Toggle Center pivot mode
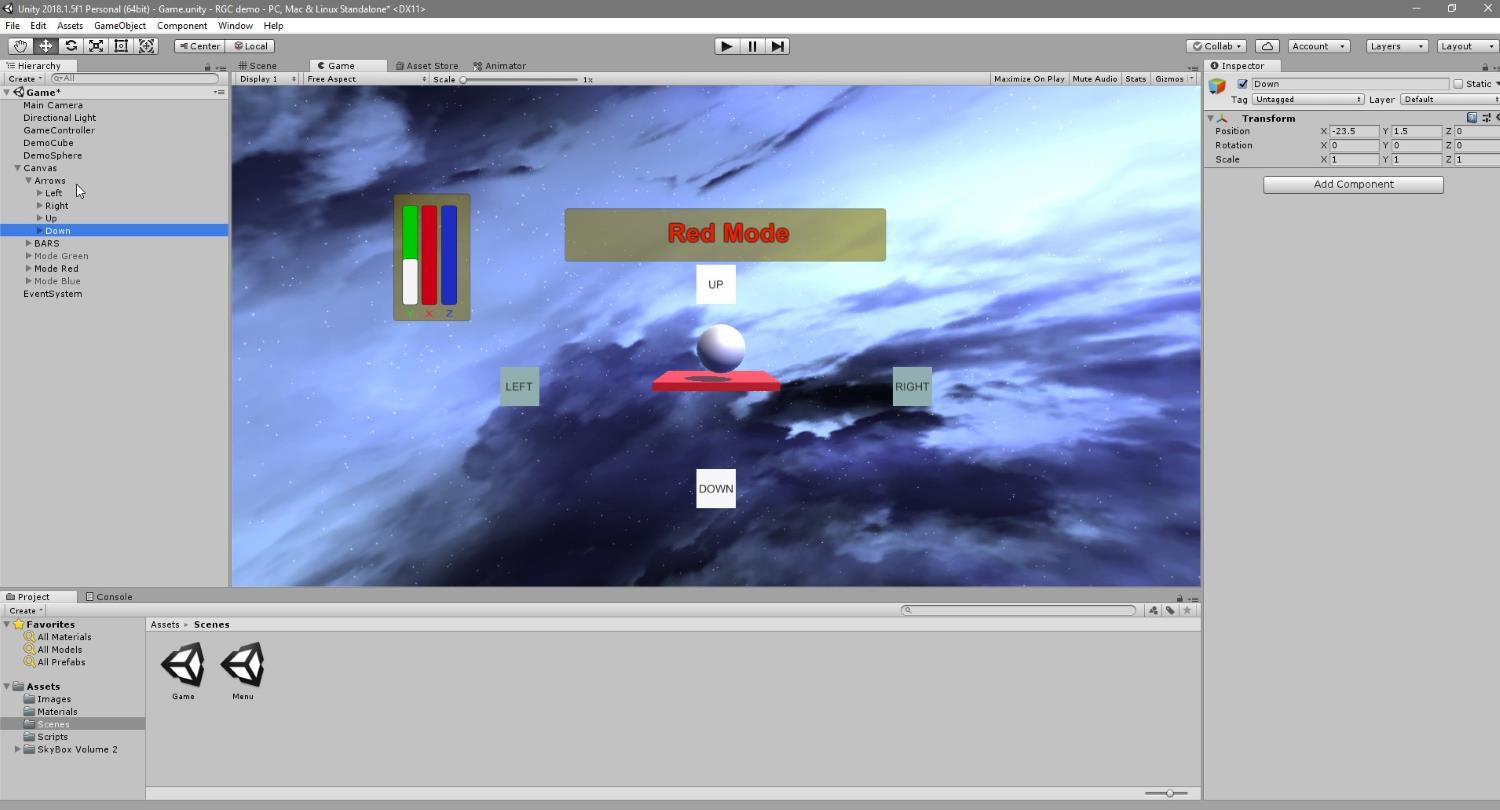Viewport: 1500px width, 810px height. pos(199,46)
